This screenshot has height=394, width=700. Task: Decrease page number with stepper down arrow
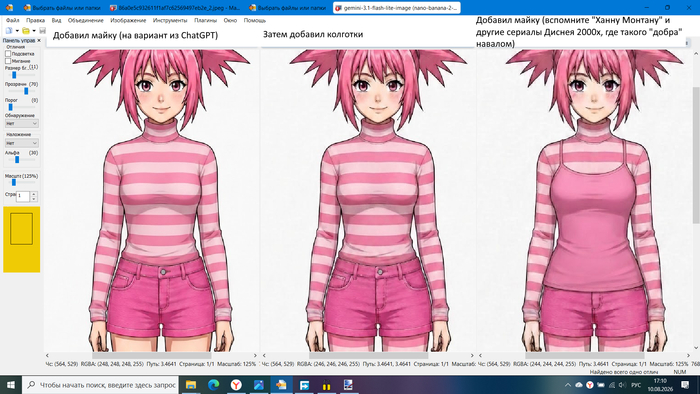(x=34, y=199)
